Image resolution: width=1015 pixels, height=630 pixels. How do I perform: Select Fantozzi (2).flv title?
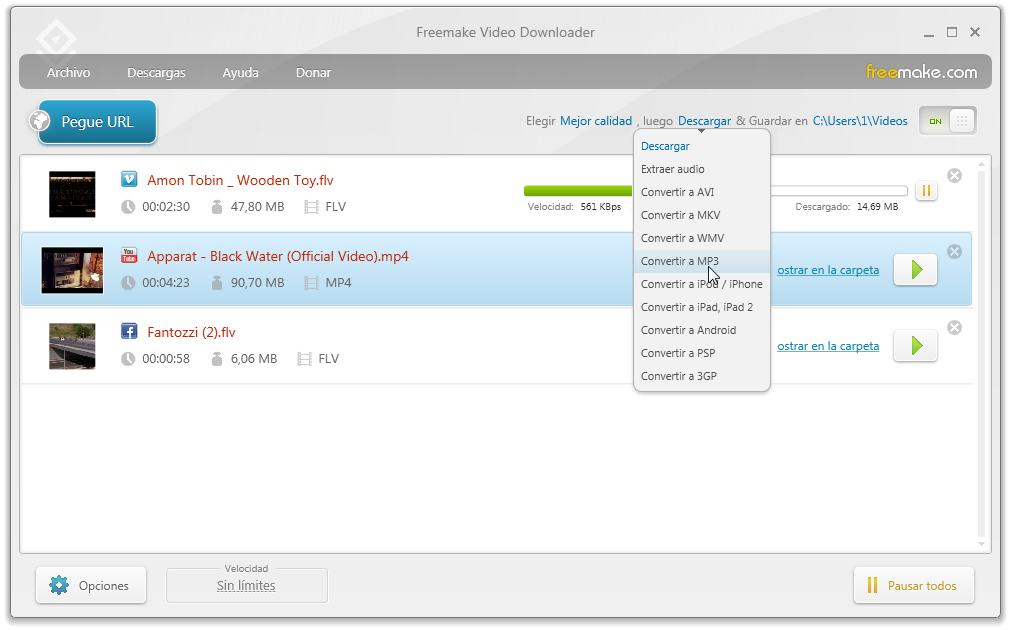tap(192, 332)
